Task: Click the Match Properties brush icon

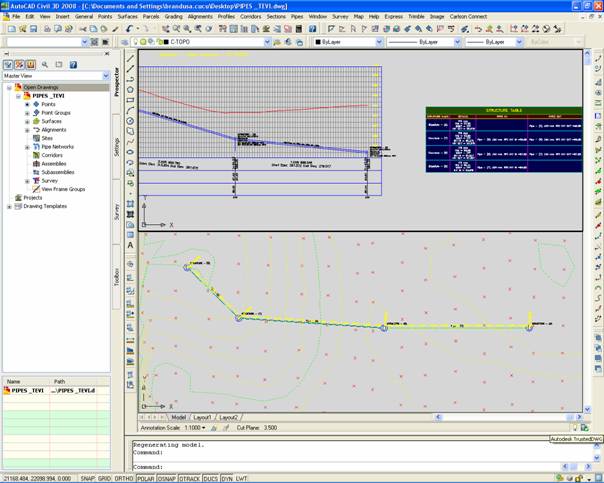Action: pyautogui.click(x=115, y=29)
